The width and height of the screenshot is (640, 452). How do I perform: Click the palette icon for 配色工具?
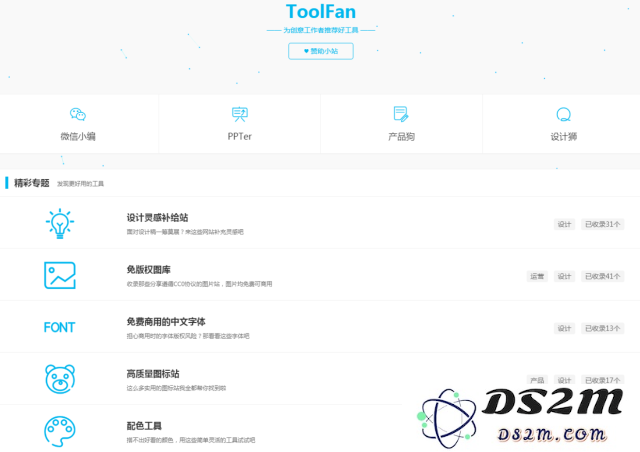60,431
